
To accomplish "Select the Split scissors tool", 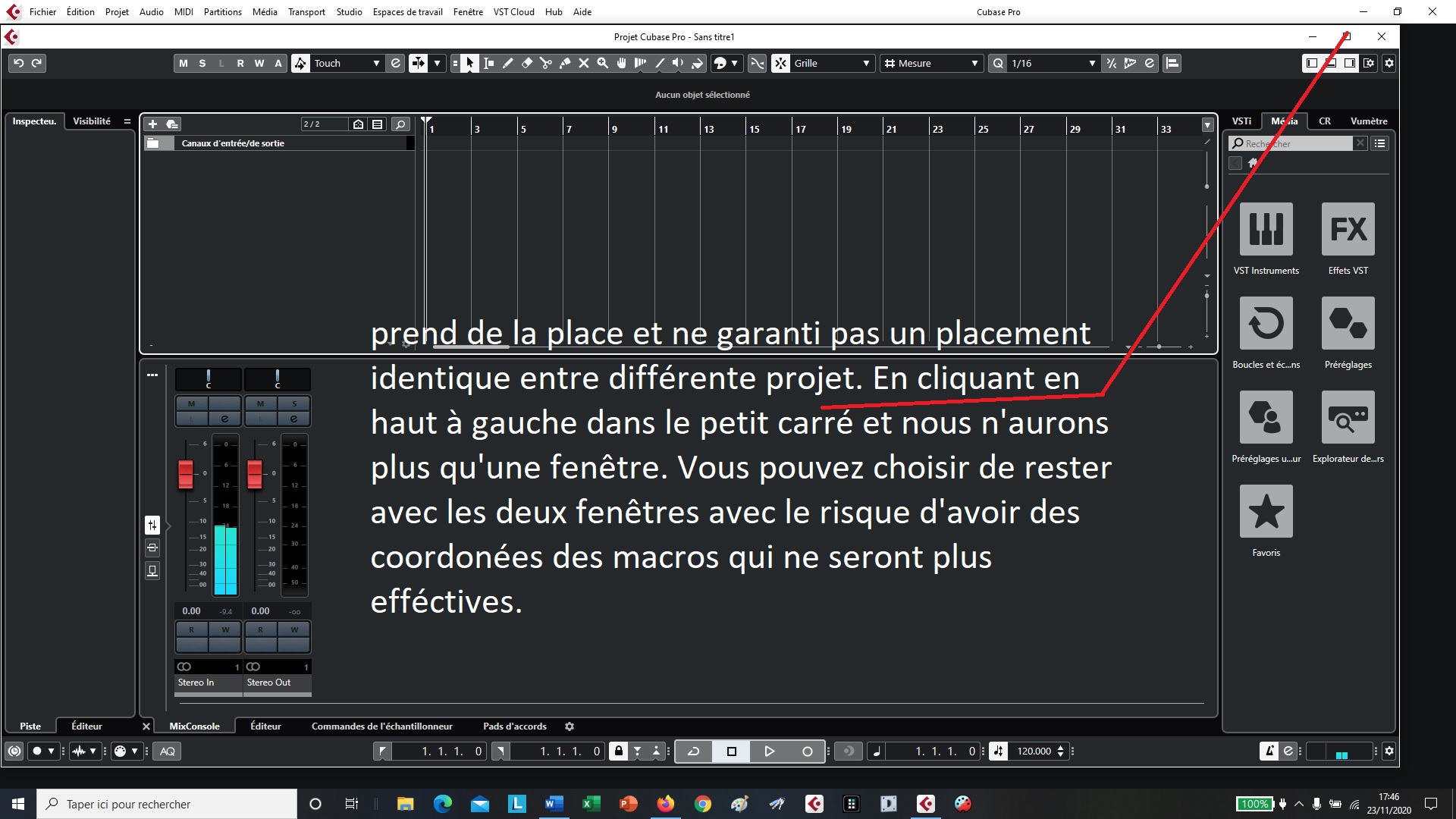I will pos(545,63).
